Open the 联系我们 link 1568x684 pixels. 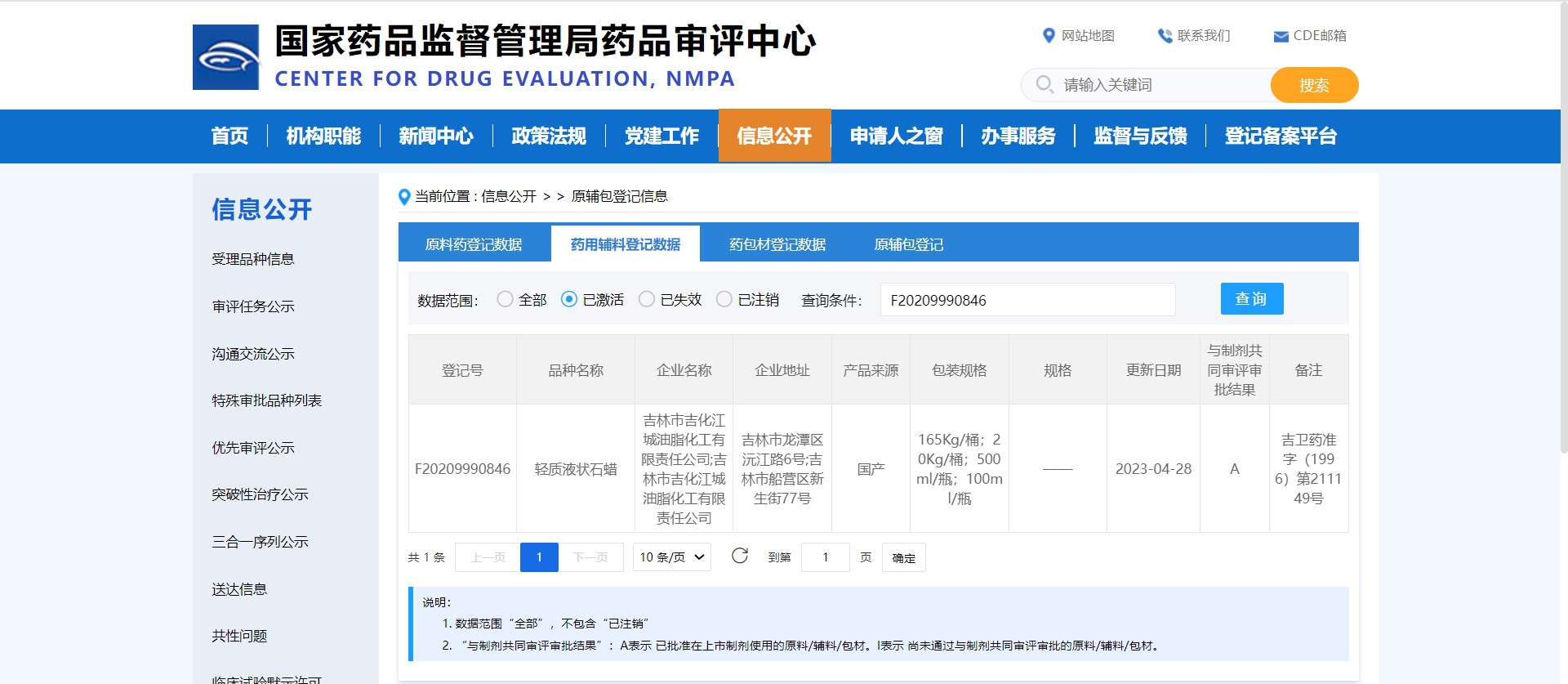[x=1204, y=36]
